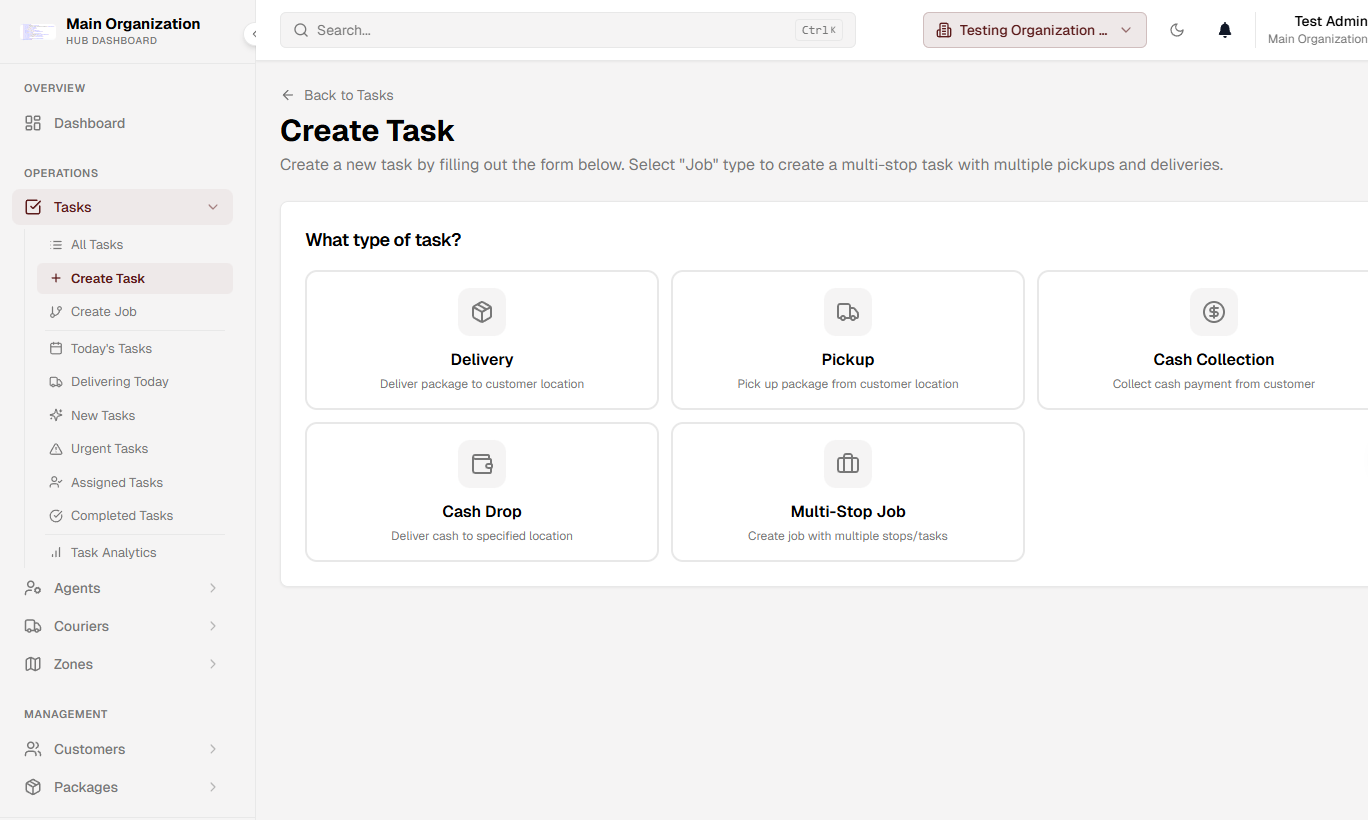
Task: Click the Assigned Tasks user-check icon
Action: pyautogui.click(x=56, y=483)
